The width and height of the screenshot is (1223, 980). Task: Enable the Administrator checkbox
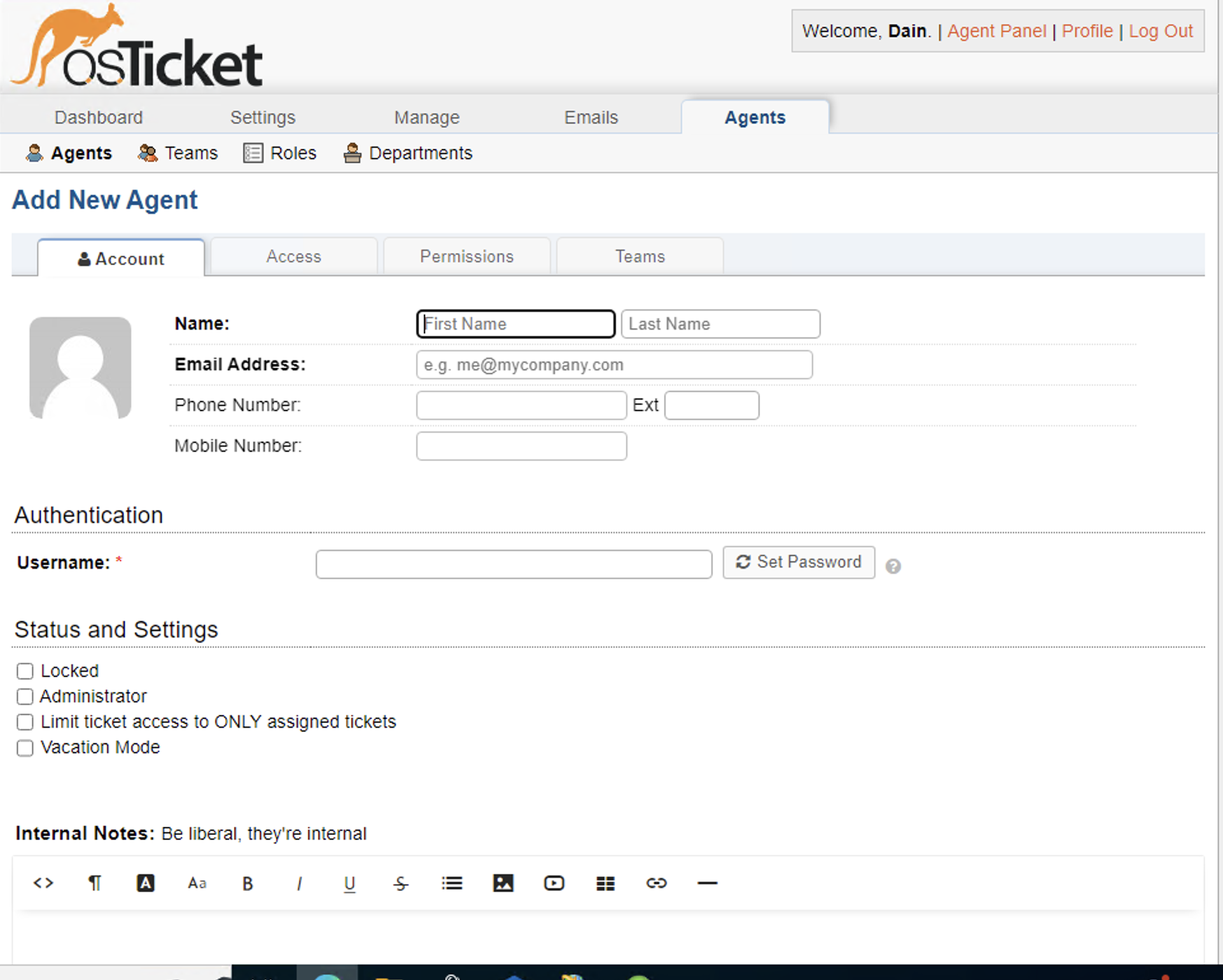[x=25, y=696]
